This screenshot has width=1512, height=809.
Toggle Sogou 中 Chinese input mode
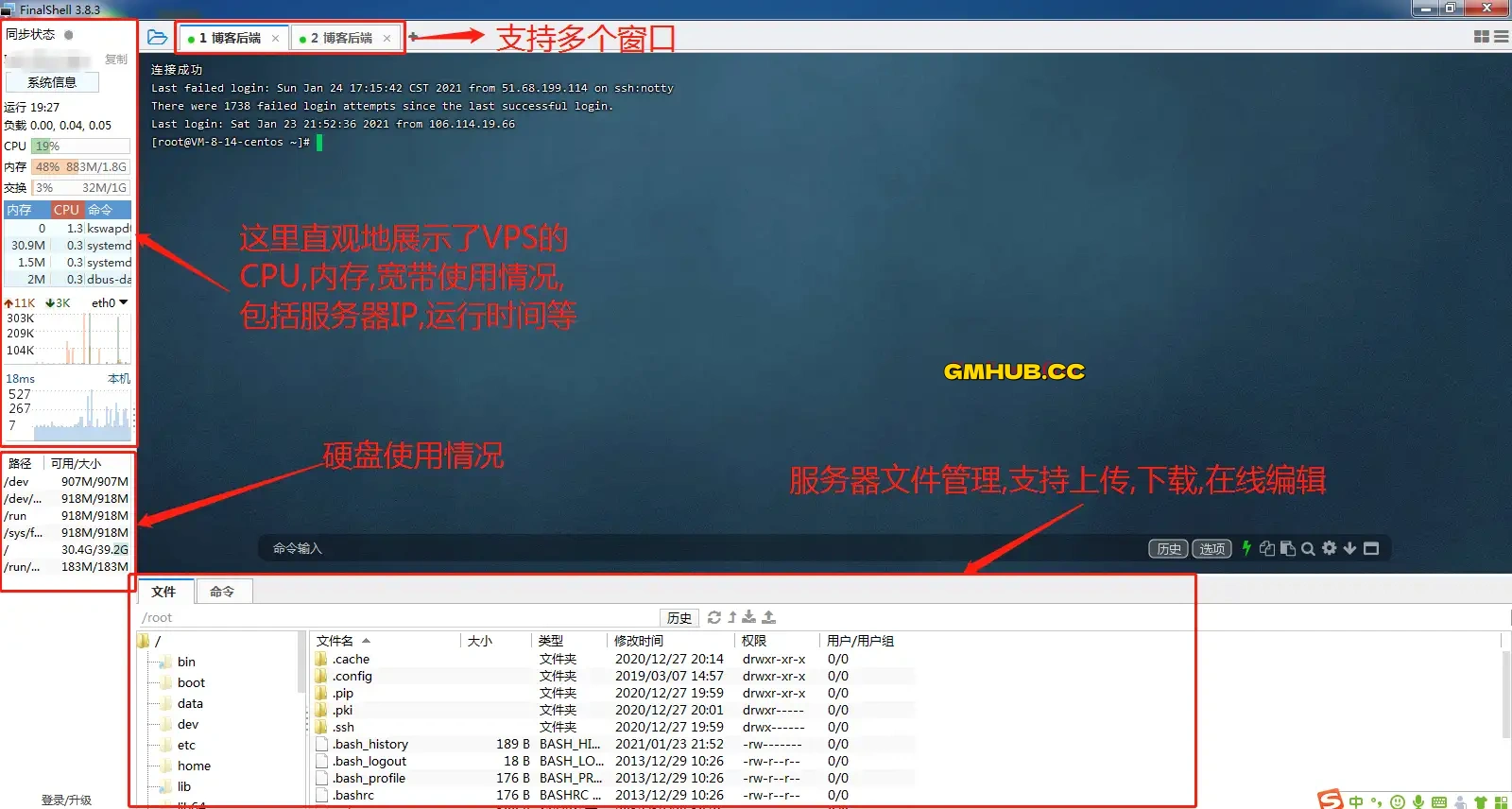tap(1357, 801)
